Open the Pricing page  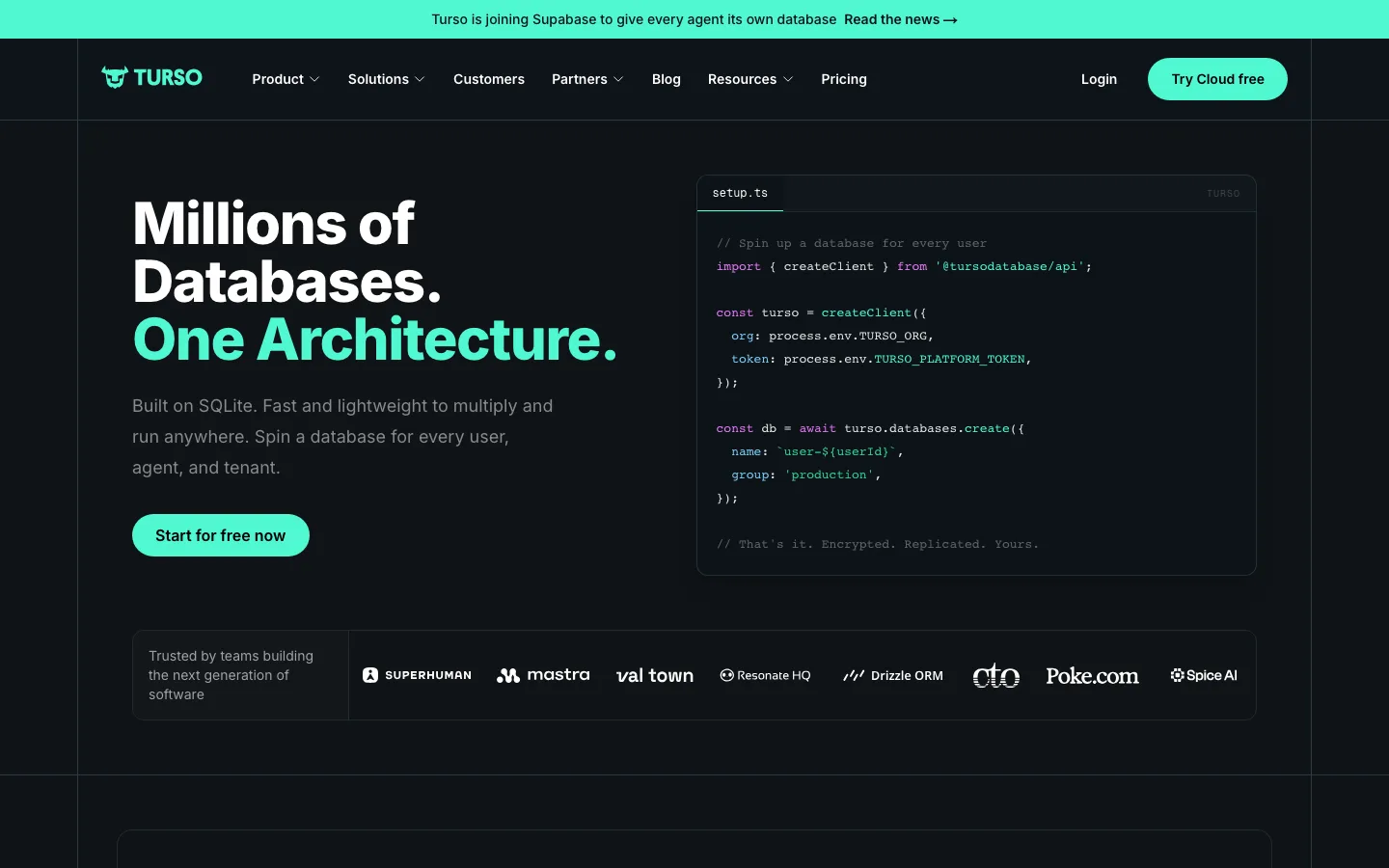[x=844, y=79]
